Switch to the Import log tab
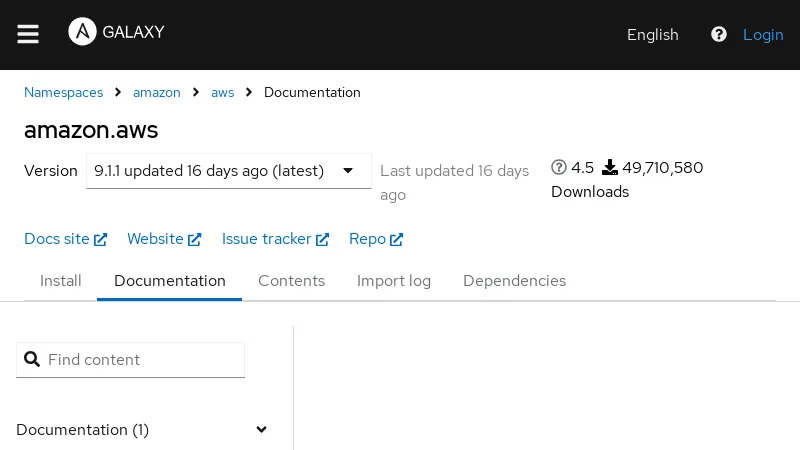 click(394, 281)
